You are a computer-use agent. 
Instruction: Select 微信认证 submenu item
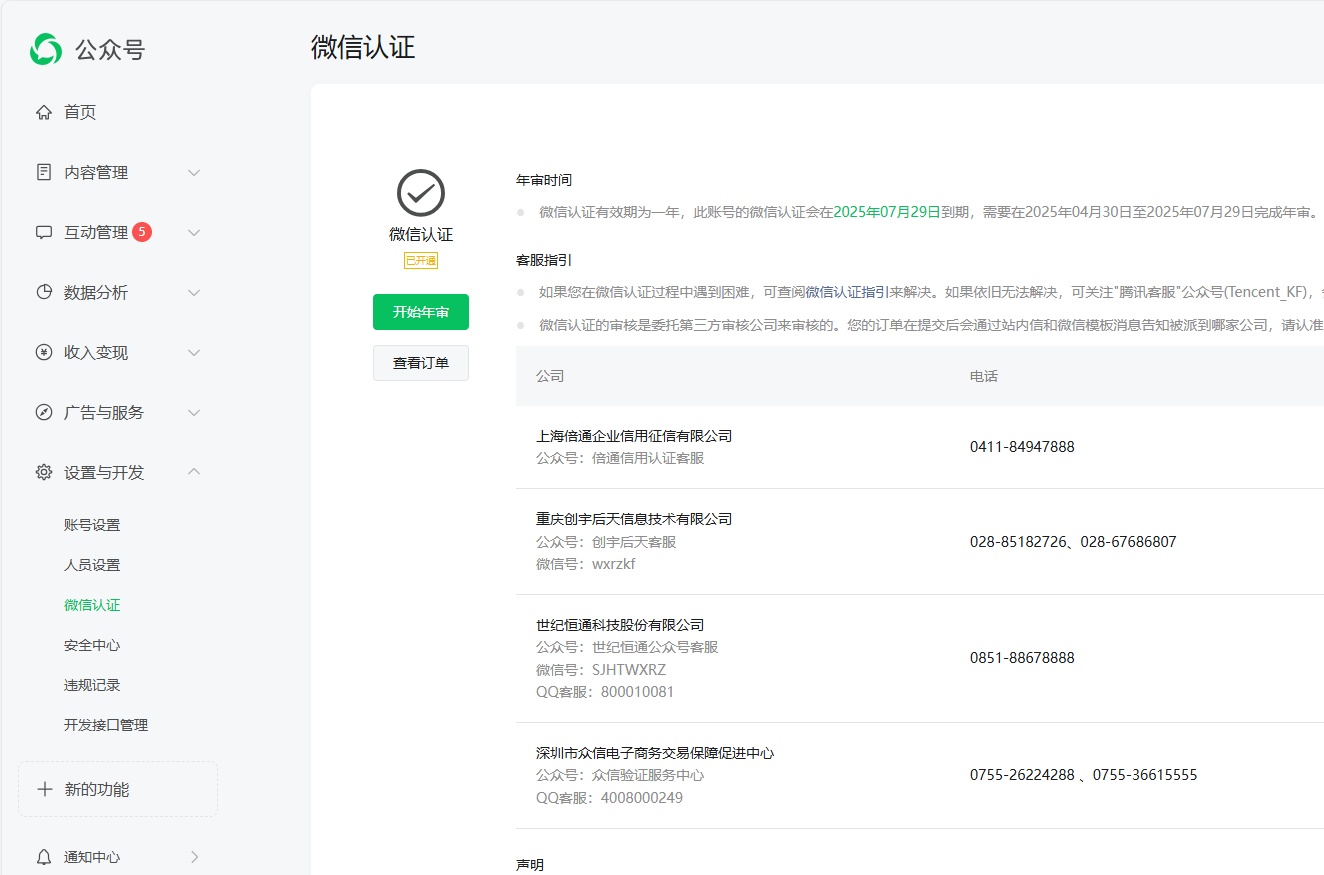(x=92, y=605)
